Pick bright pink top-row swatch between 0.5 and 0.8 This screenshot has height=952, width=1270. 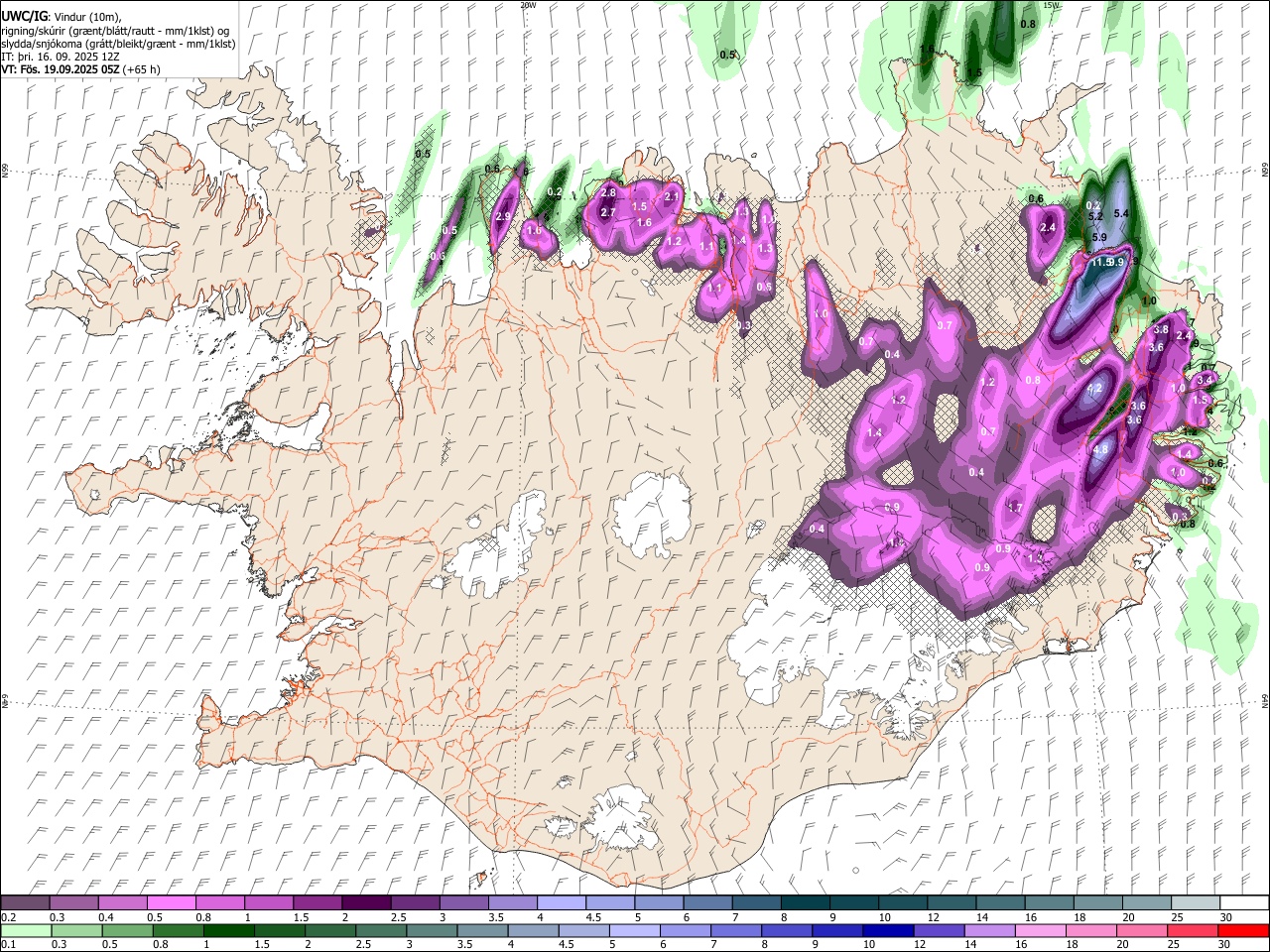171,903
